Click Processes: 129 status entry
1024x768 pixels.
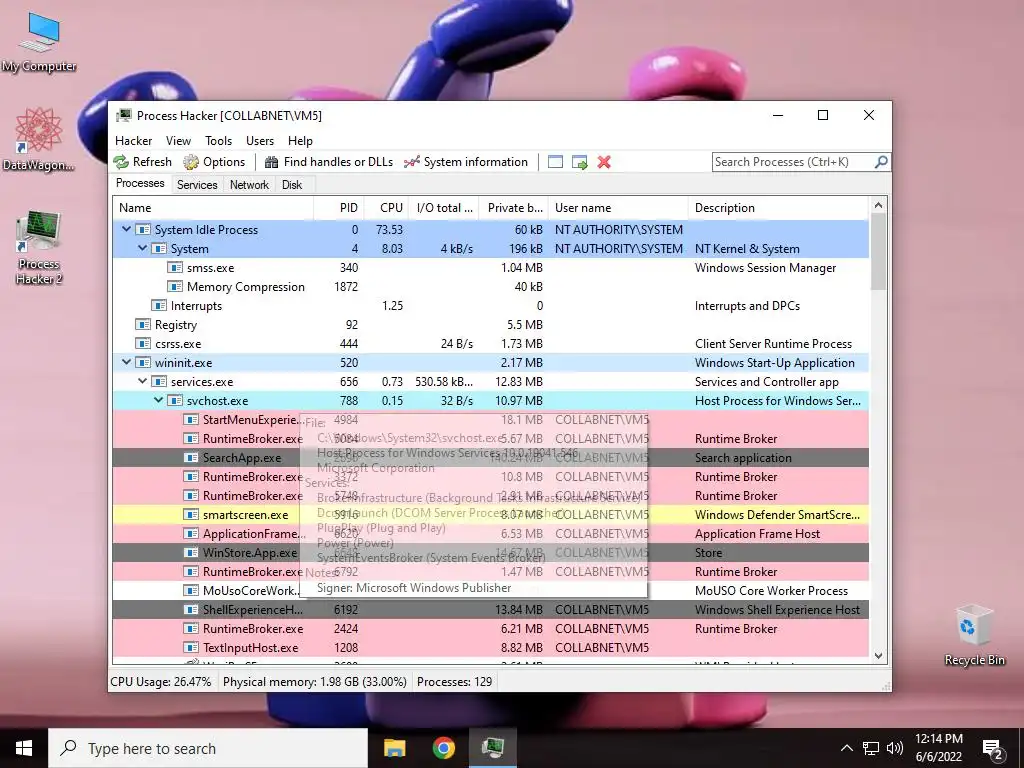[x=455, y=681]
